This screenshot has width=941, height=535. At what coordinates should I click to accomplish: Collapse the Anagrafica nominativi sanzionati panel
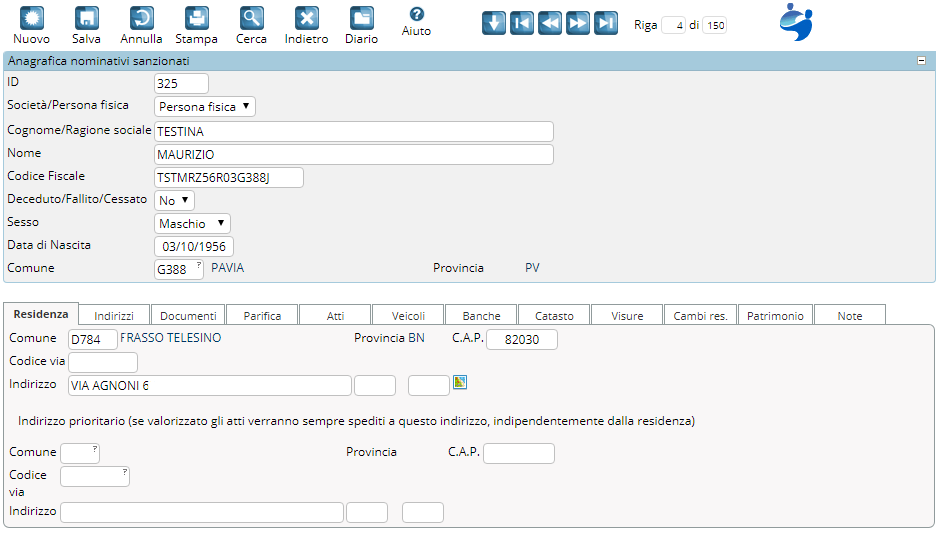coord(921,61)
